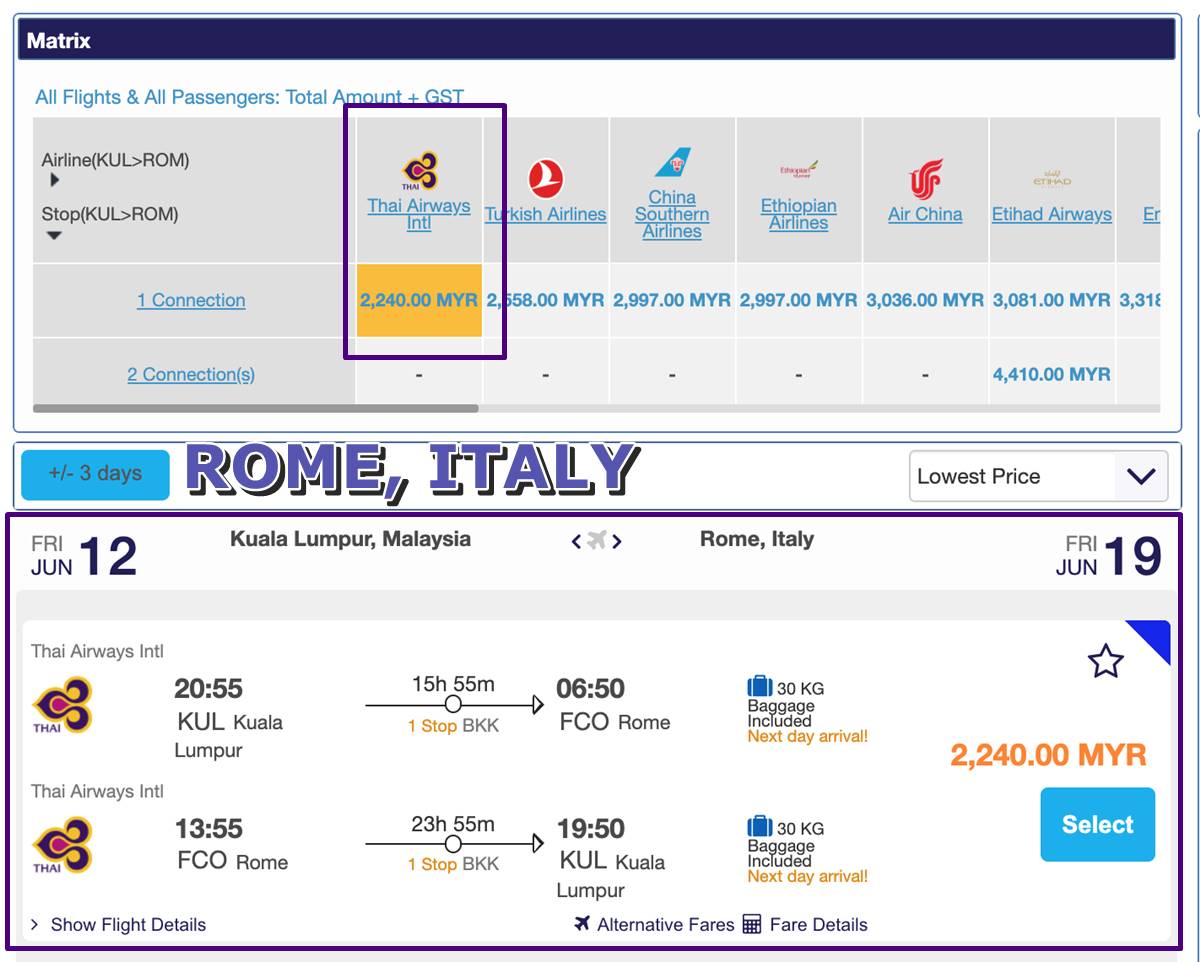The image size is (1200, 962).
Task: Click the China Southern Airlines logo
Action: (x=672, y=163)
